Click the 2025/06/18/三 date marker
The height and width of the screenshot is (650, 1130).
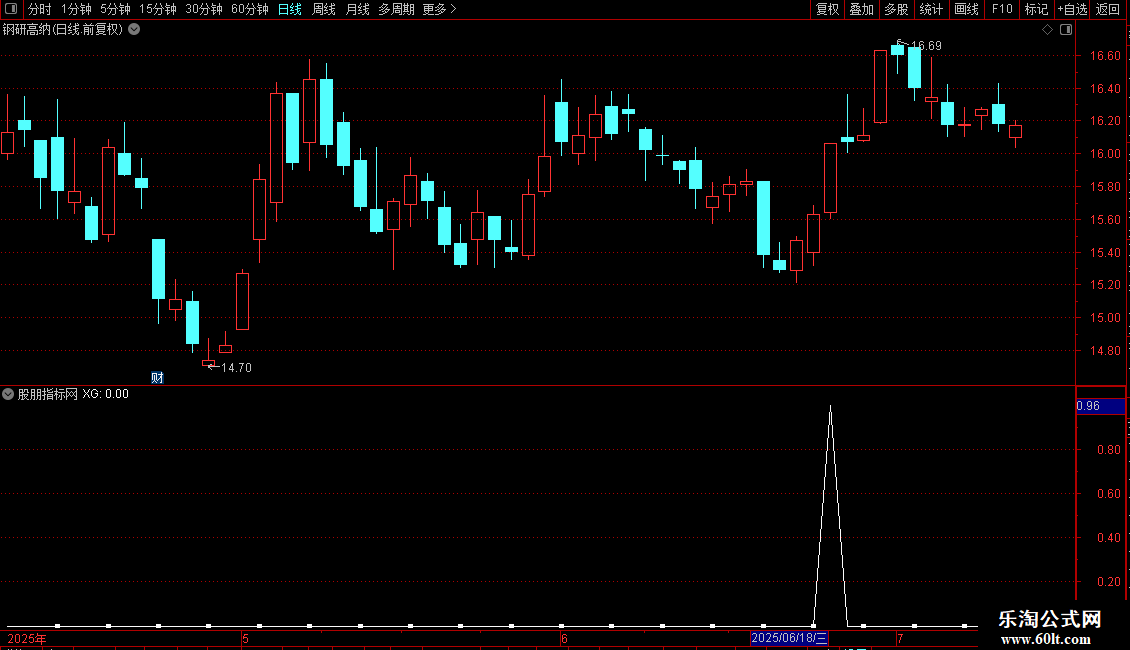789,638
